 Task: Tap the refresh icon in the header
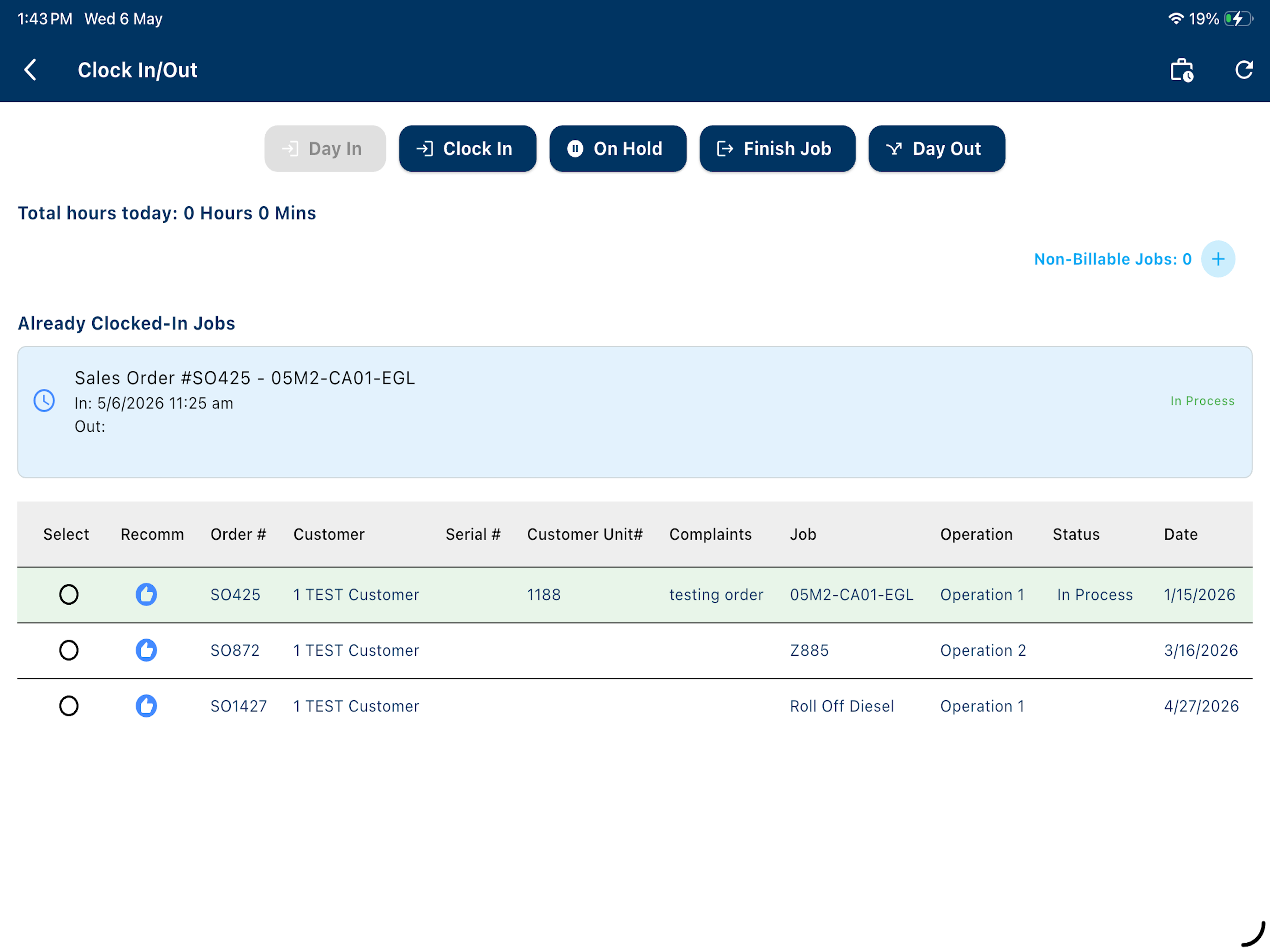point(1244,70)
